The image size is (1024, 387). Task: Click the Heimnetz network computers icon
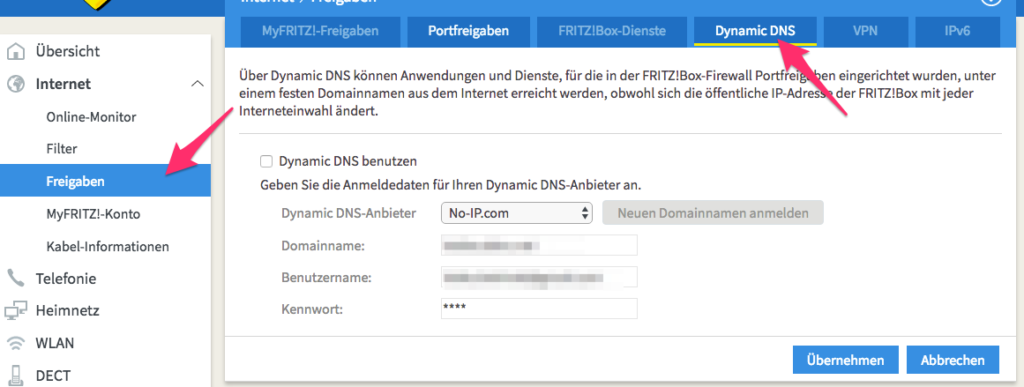(16, 311)
